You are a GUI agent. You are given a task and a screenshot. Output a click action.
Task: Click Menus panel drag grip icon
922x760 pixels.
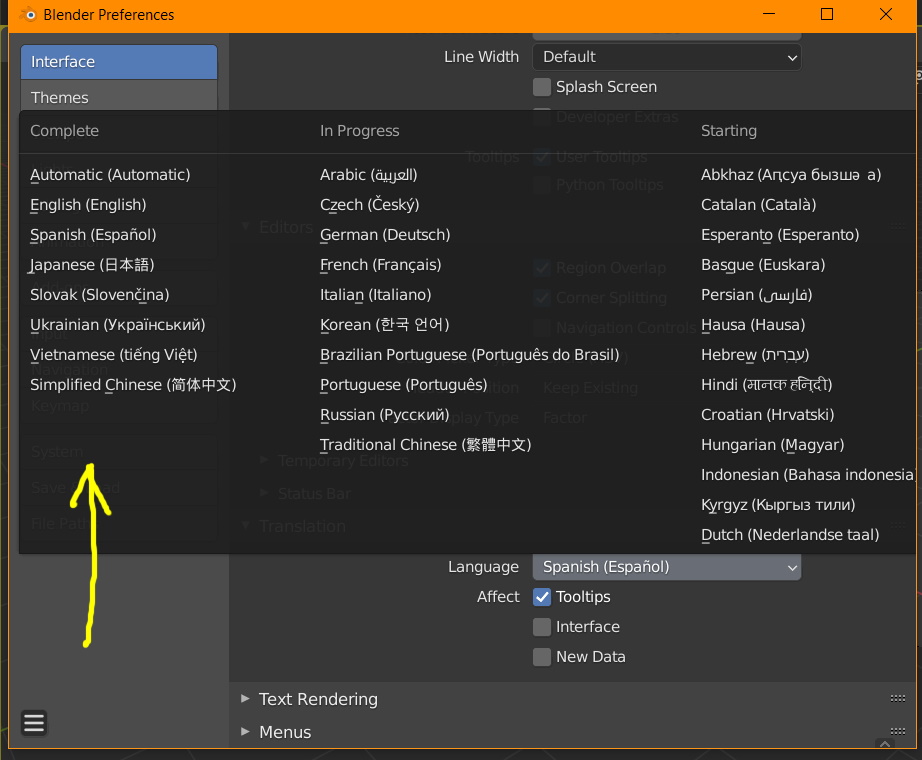[897, 732]
